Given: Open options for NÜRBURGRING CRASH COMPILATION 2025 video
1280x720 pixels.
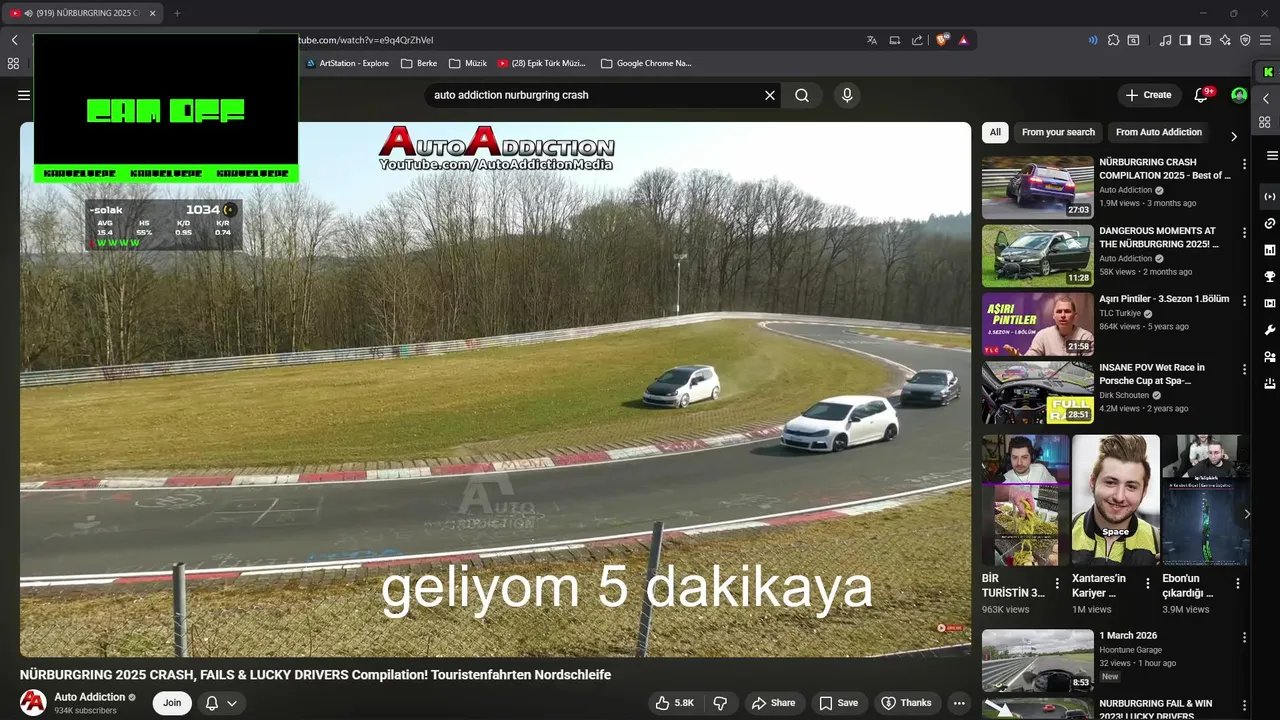Looking at the screenshot, I should (x=1244, y=164).
